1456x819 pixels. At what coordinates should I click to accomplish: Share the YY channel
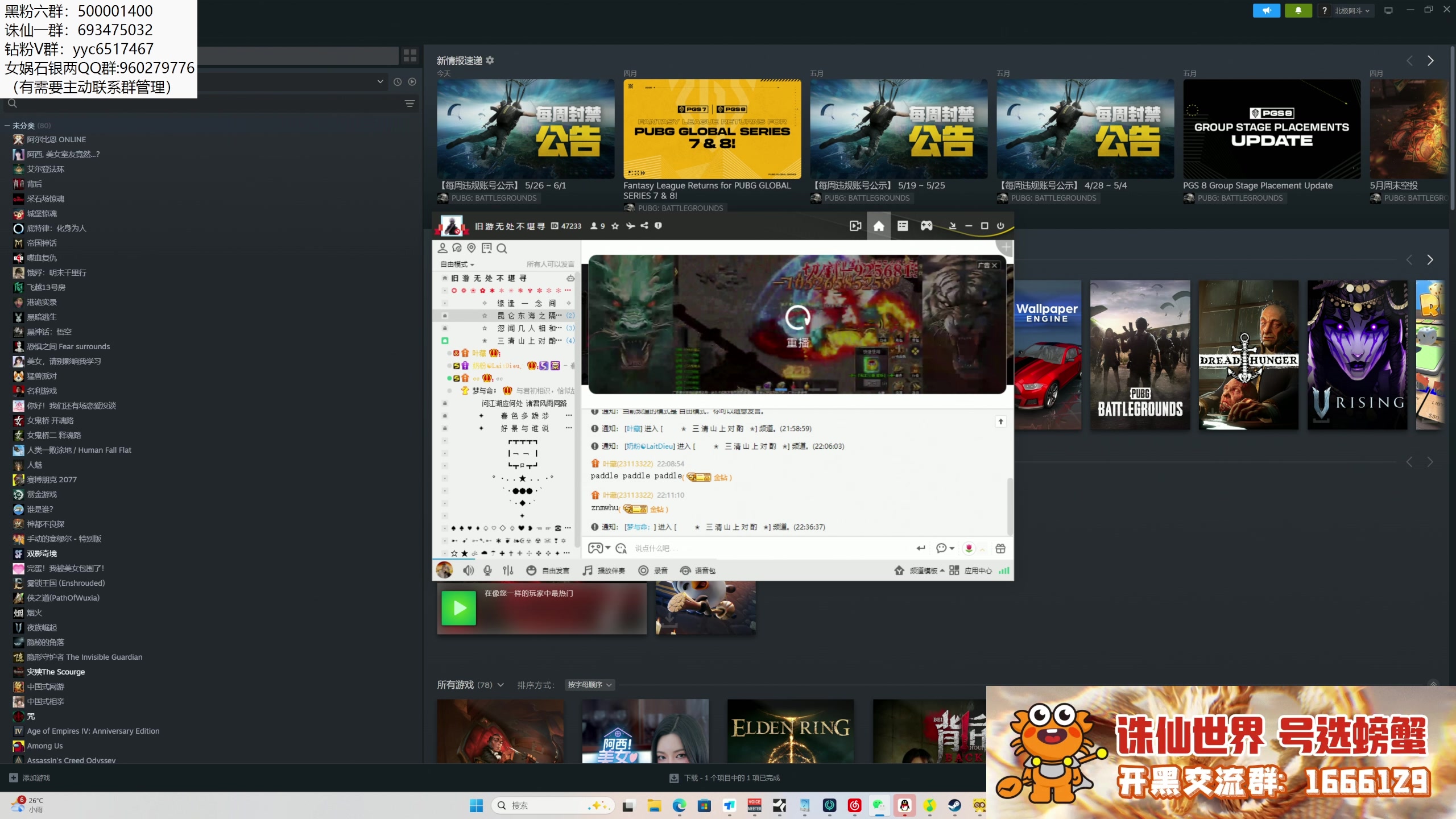644,226
